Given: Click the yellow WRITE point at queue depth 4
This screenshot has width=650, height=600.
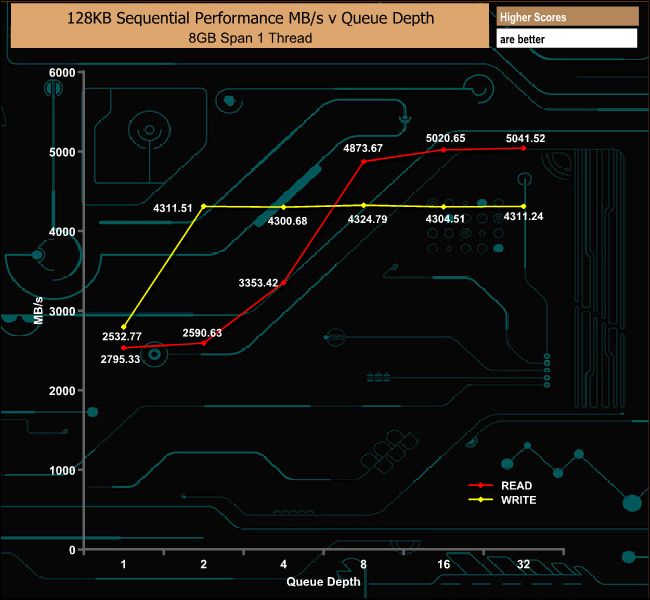Looking at the screenshot, I should (284, 207).
